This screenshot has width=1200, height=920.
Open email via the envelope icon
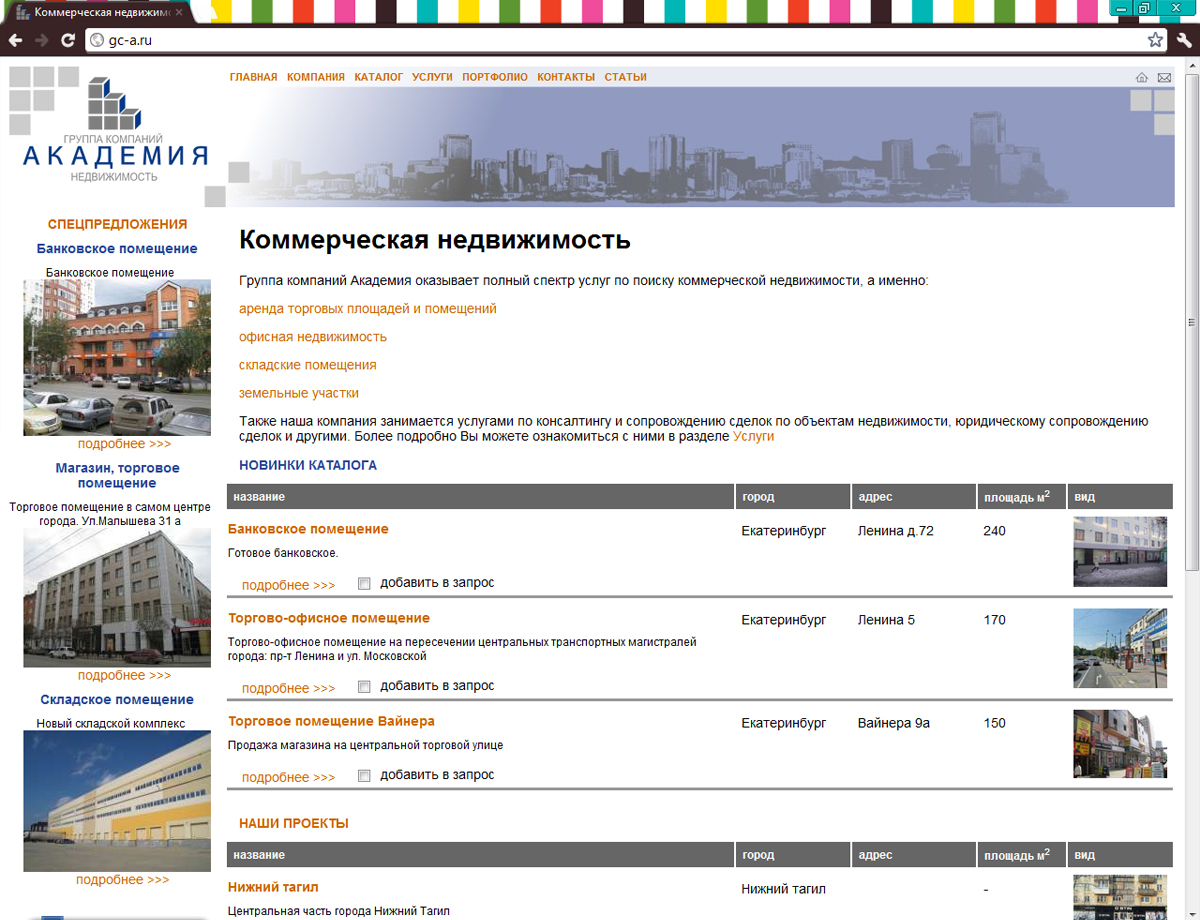pyautogui.click(x=1163, y=76)
